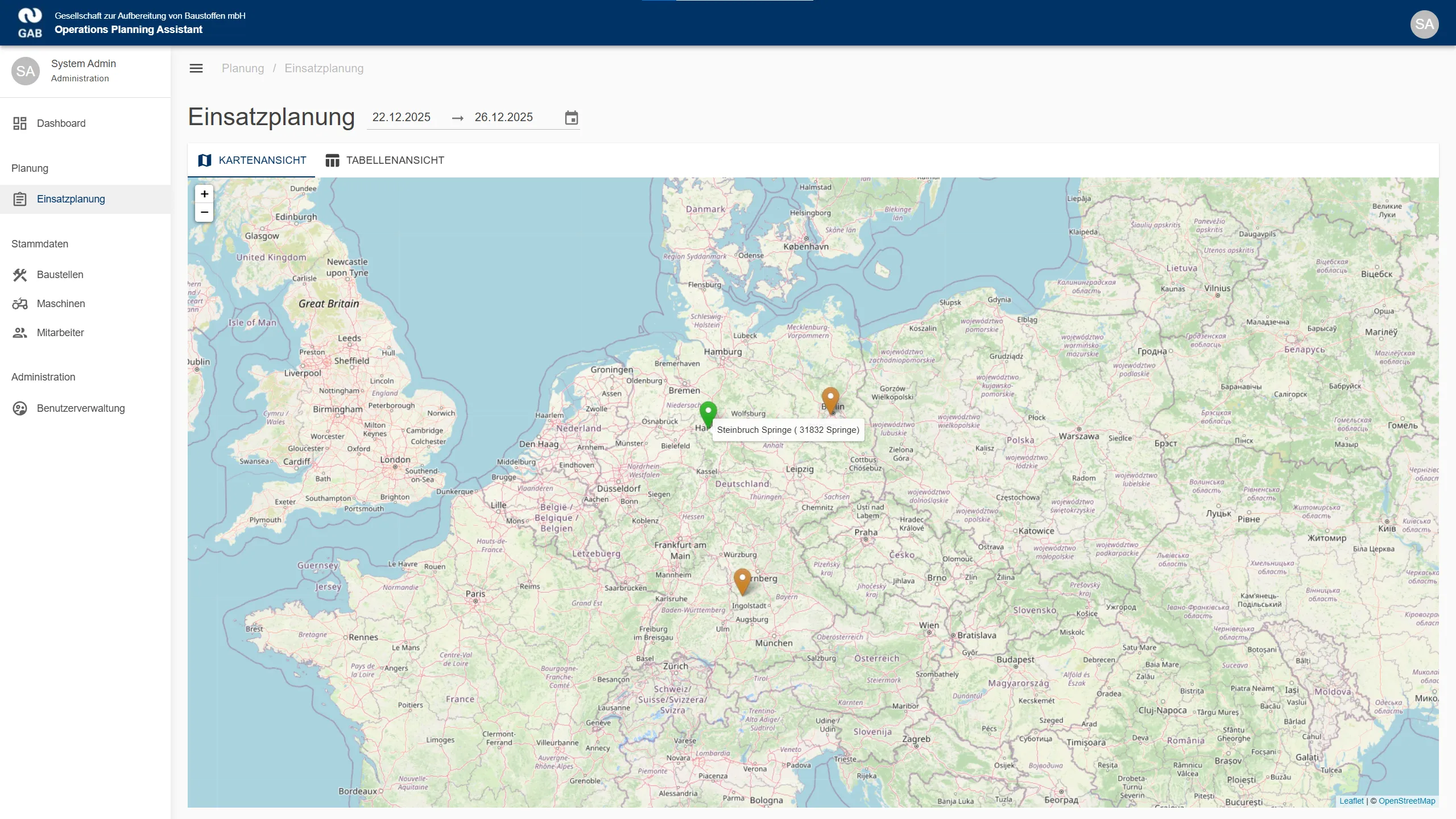Screen dimensions: 1456x819
Task: Click the end date 26.12.2025 field
Action: [504, 117]
